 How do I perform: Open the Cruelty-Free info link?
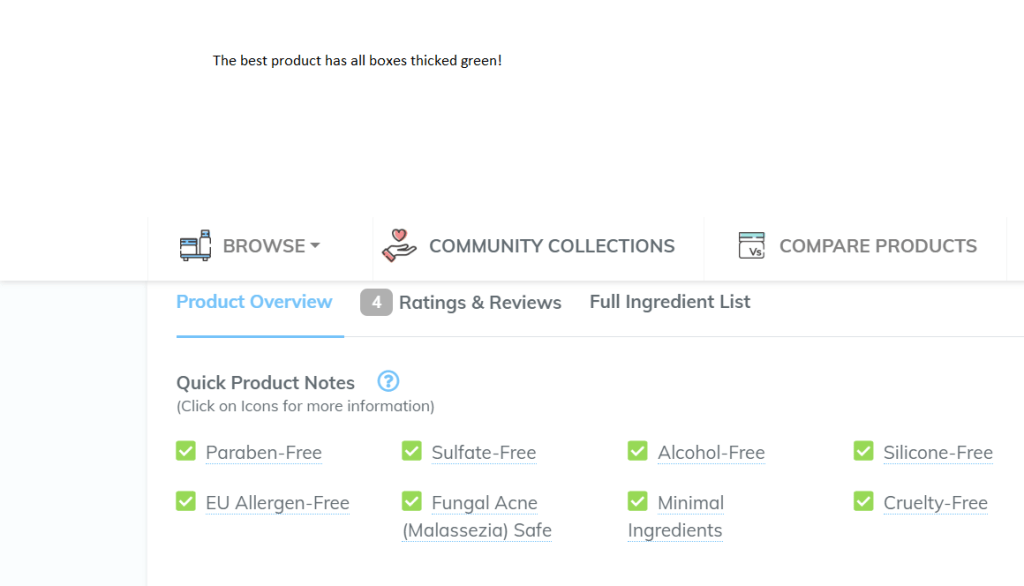[x=935, y=503]
